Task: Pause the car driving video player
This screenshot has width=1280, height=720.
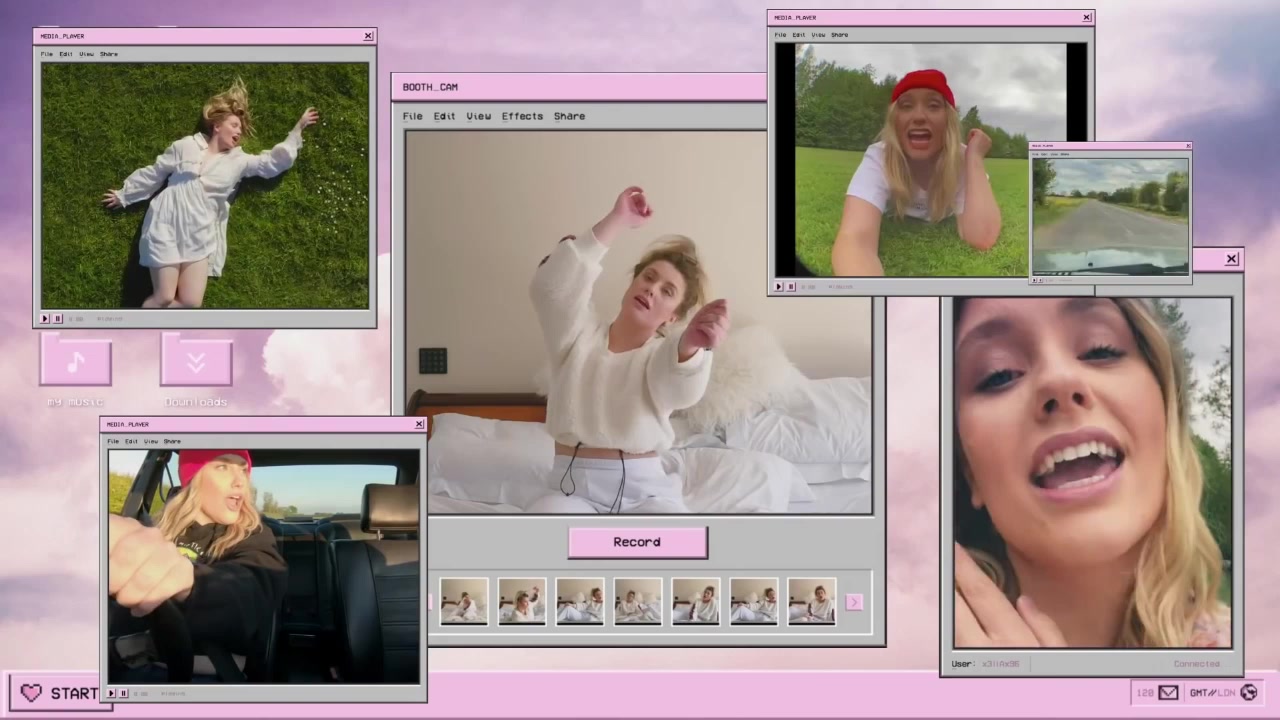Action: pyautogui.click(x=124, y=693)
